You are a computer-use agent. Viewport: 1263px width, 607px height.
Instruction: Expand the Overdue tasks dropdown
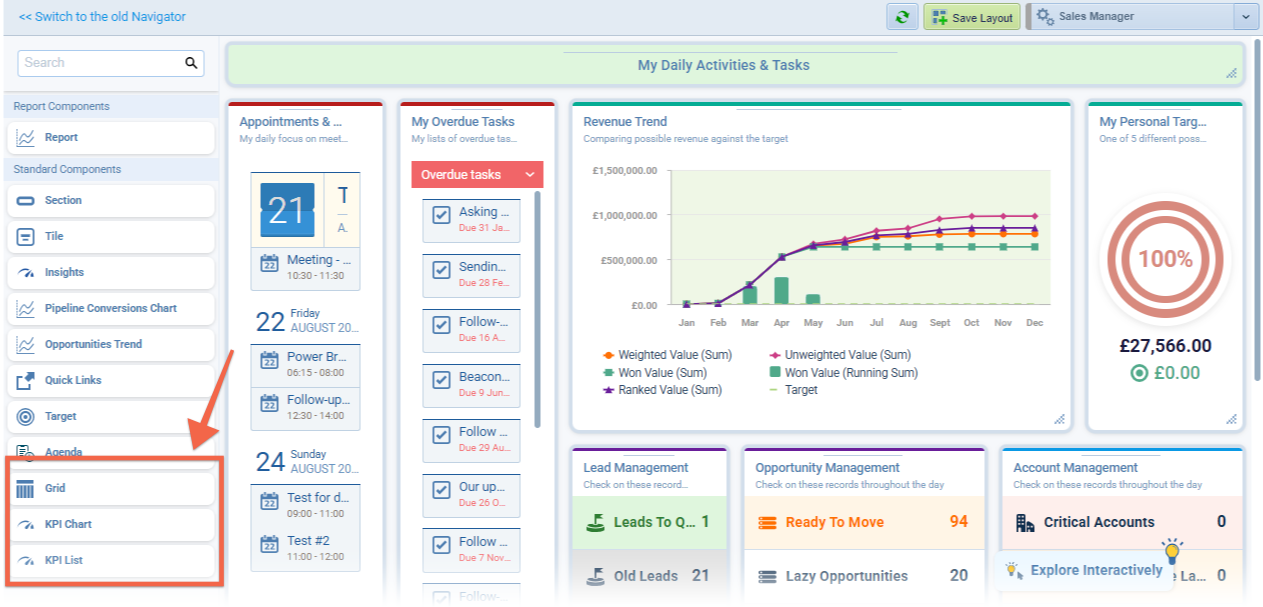(x=530, y=175)
